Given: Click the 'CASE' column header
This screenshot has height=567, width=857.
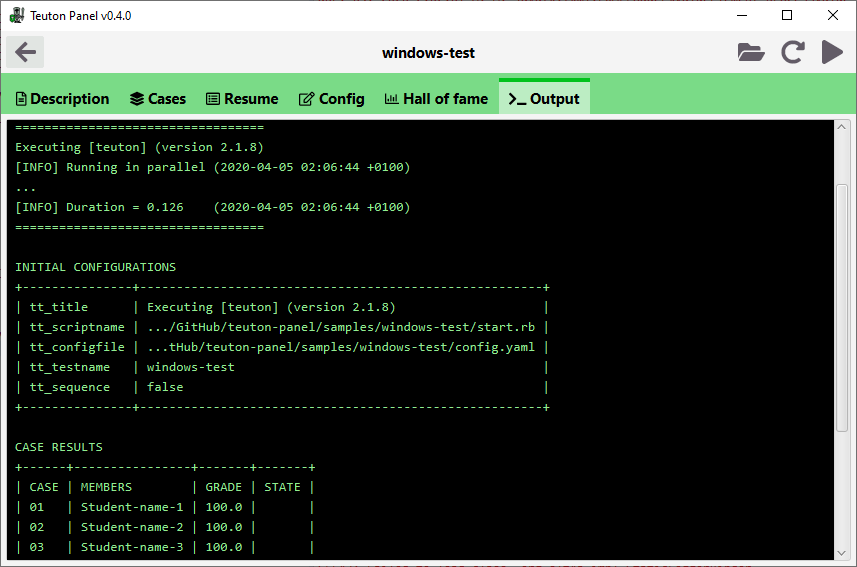Looking at the screenshot, I should (44, 487).
